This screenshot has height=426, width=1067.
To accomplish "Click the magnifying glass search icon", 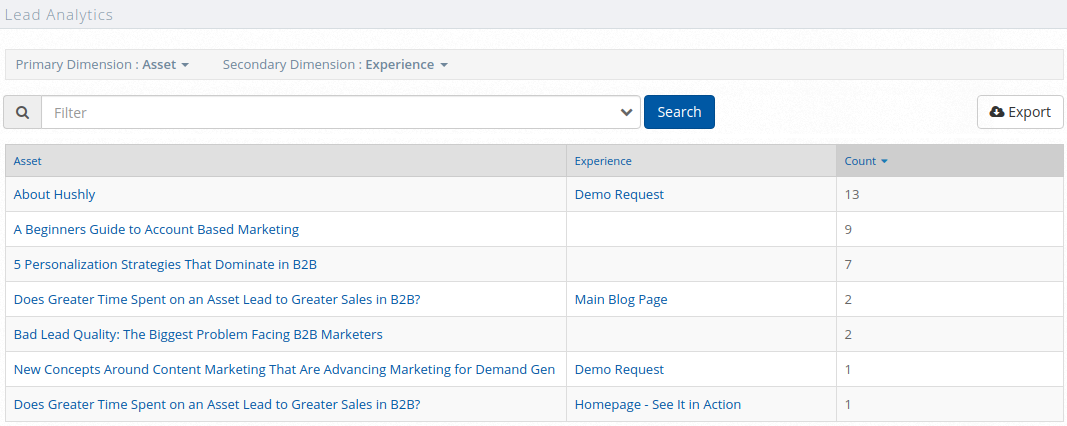I will 22,112.
